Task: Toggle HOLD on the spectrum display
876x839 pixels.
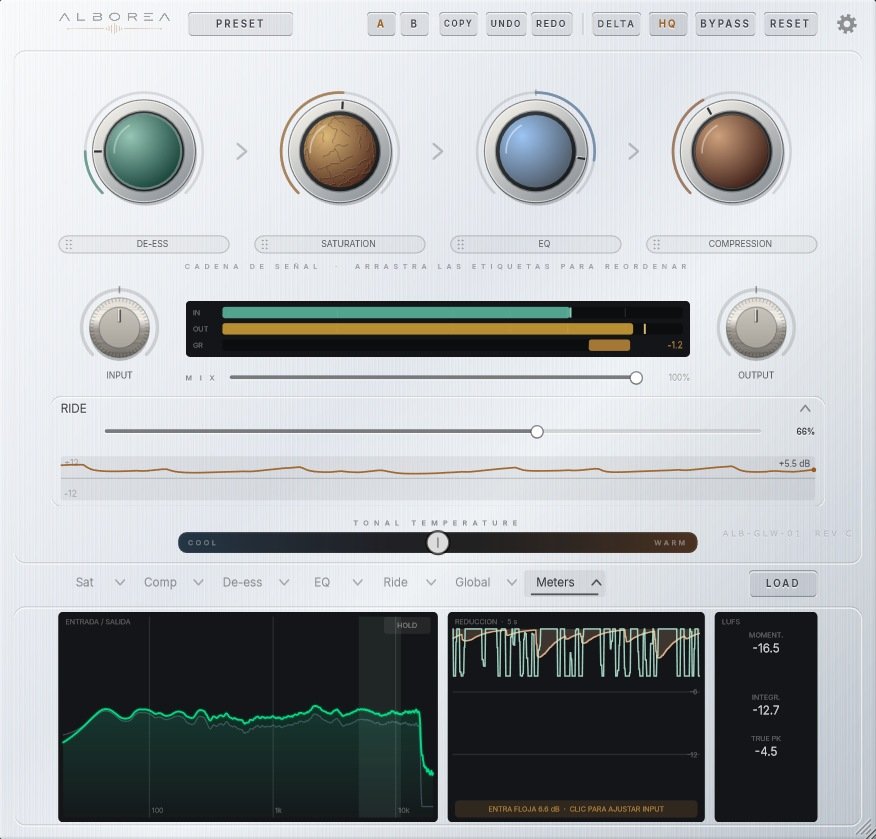Action: [x=407, y=625]
